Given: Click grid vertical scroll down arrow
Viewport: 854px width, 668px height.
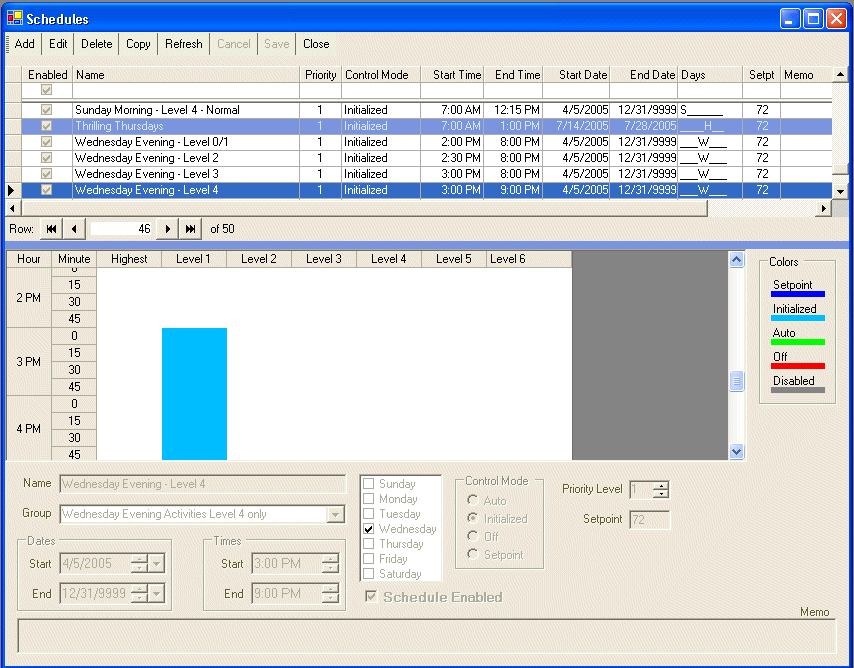Looking at the screenshot, I should [x=840, y=191].
